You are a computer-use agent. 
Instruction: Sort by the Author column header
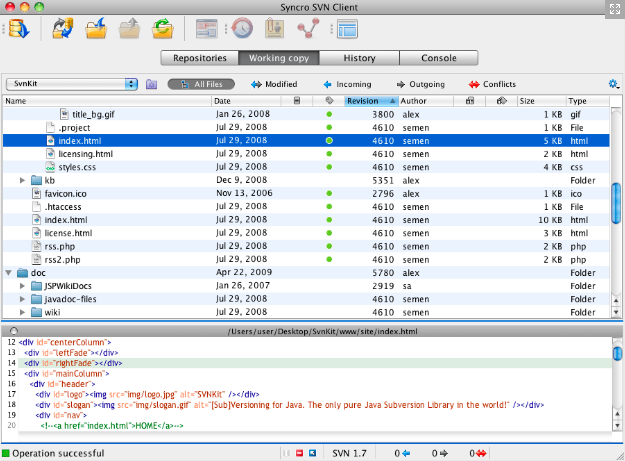(x=426, y=101)
